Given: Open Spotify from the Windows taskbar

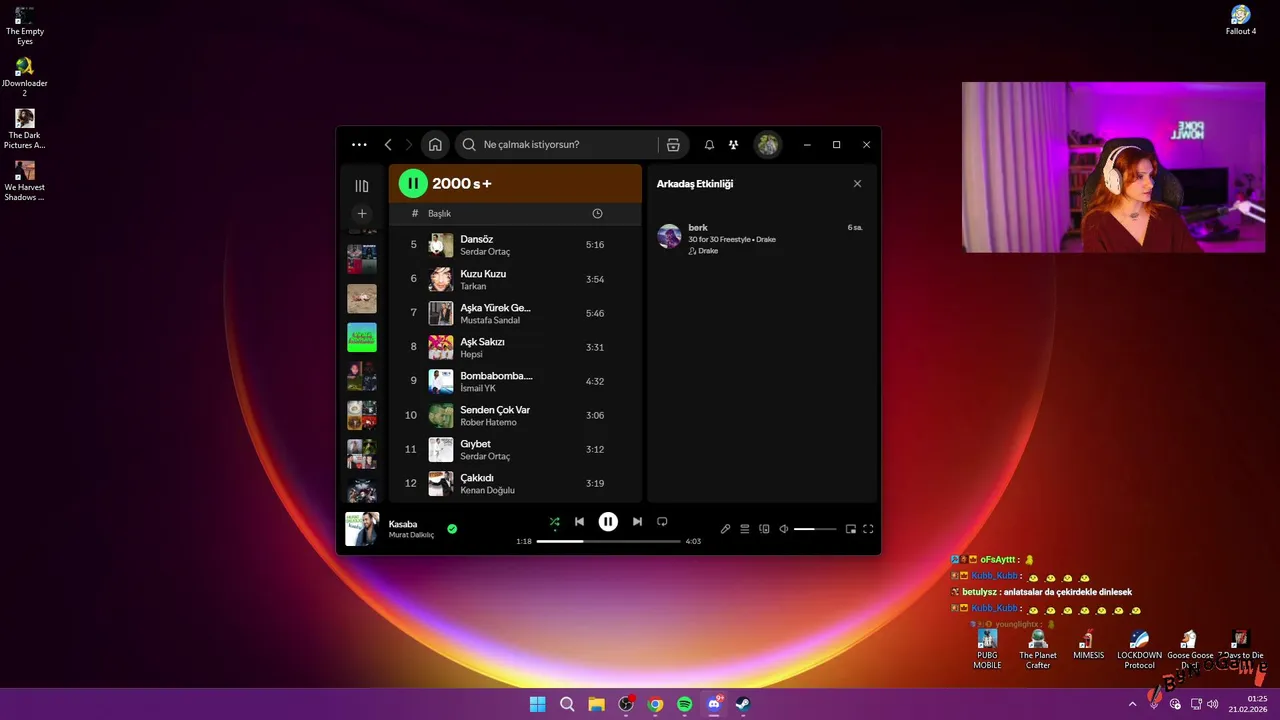Looking at the screenshot, I should (685, 704).
